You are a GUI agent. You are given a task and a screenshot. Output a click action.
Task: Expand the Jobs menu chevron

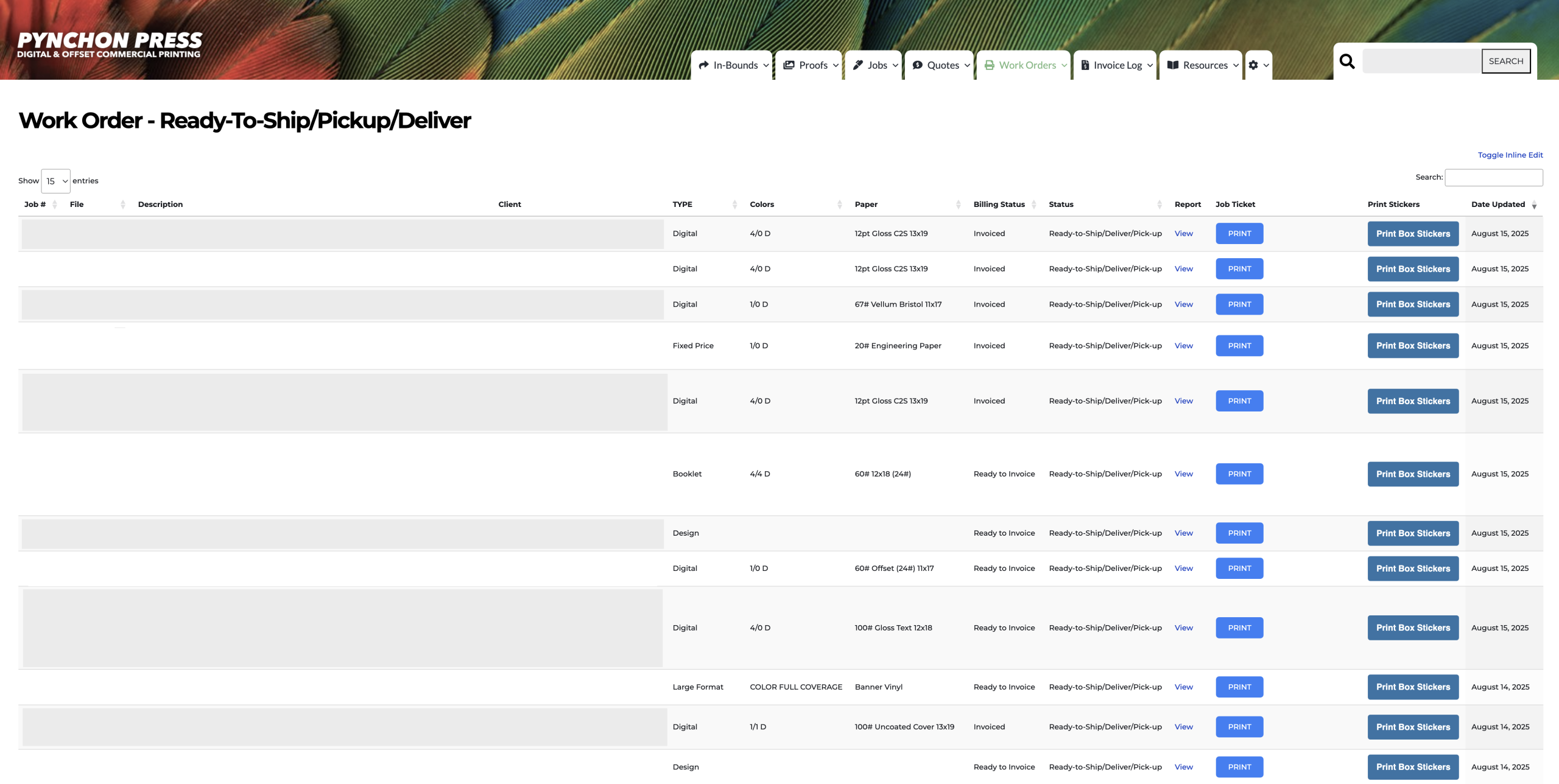click(x=895, y=65)
